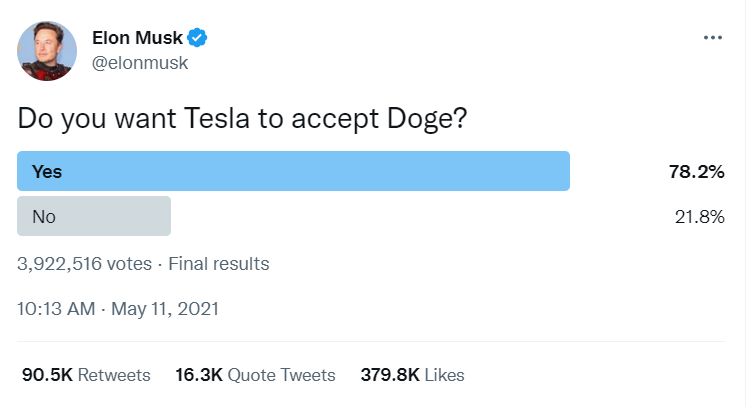The height and width of the screenshot is (407, 749).
Task: Select the No poll result bar
Action: [x=94, y=216]
